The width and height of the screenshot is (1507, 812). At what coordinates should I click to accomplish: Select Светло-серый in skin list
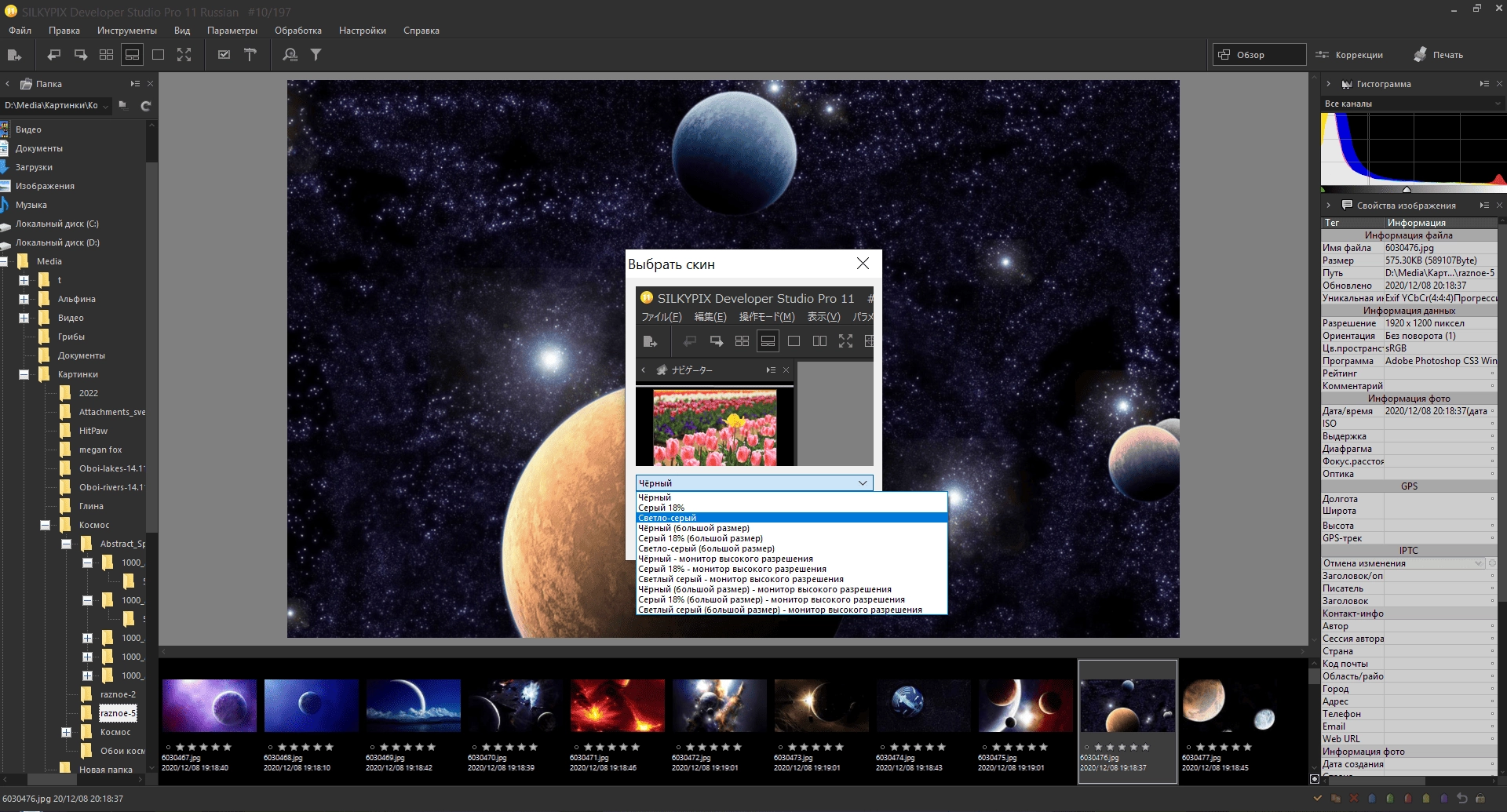791,518
